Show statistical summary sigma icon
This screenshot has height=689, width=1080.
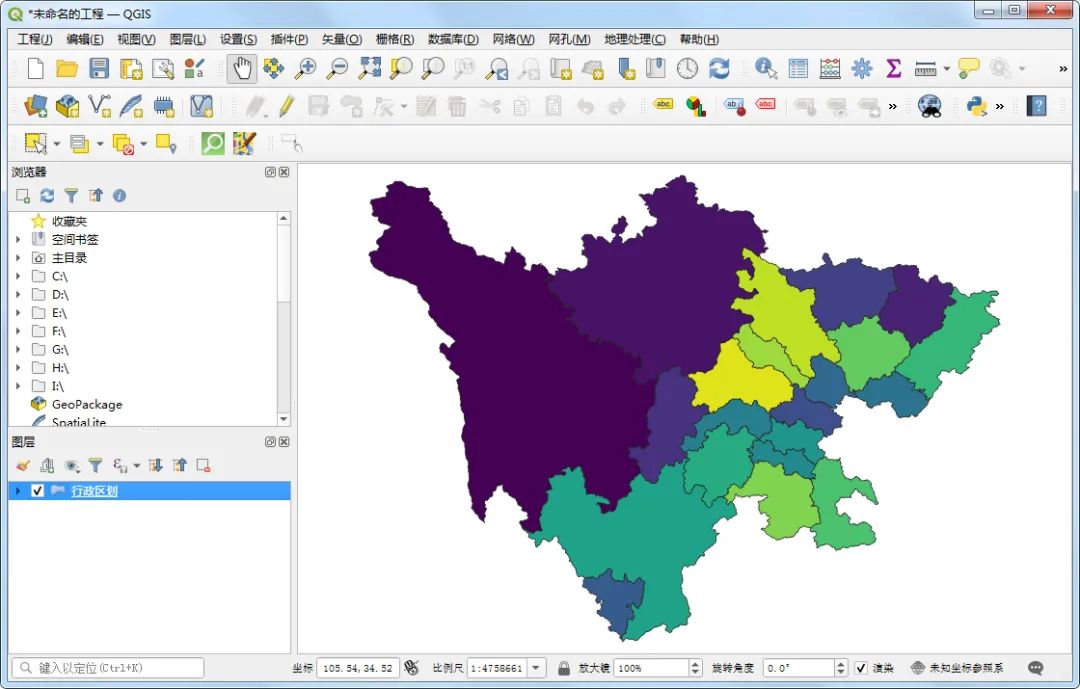point(893,68)
